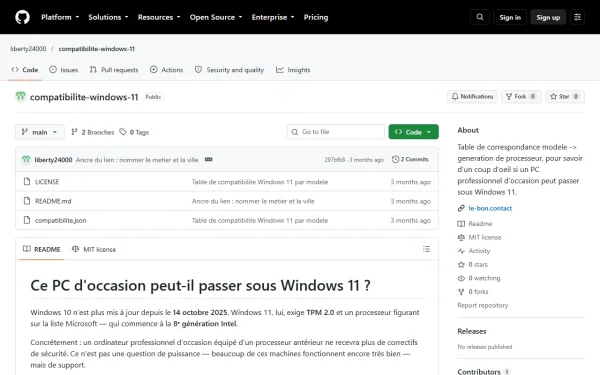Switch to the Code tab
The height and width of the screenshot is (375, 600).
pos(25,70)
